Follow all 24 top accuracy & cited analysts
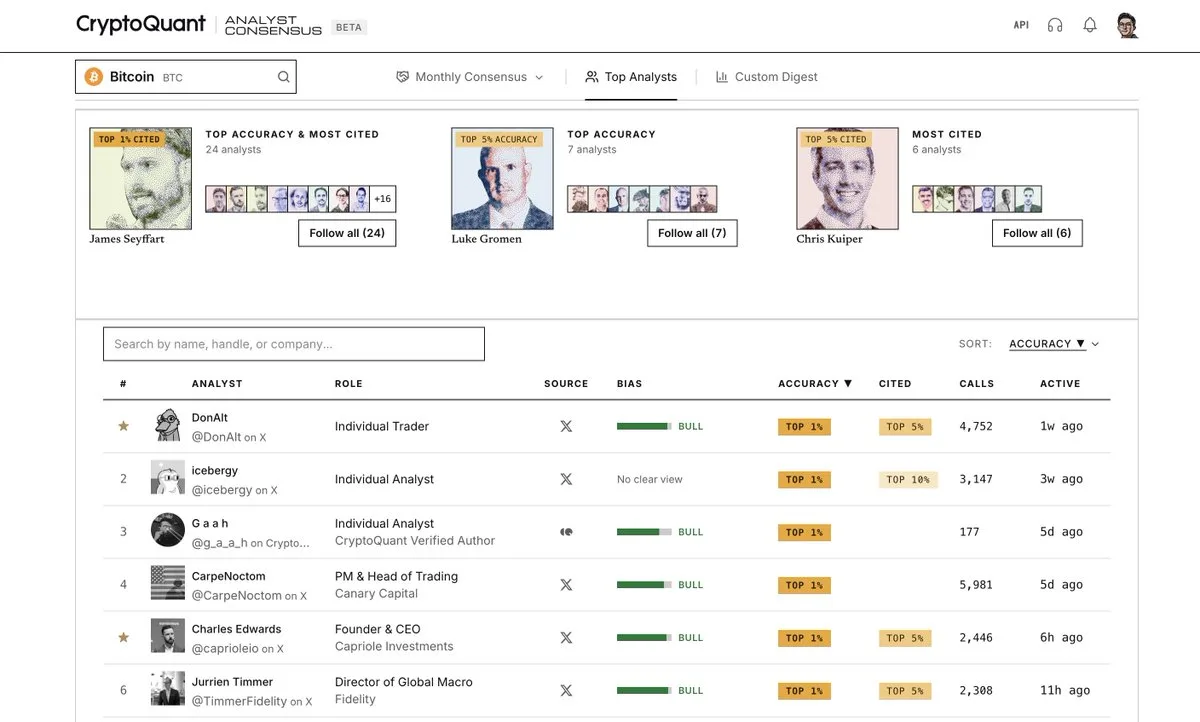The width and height of the screenshot is (1200, 722). pyautogui.click(x=347, y=233)
